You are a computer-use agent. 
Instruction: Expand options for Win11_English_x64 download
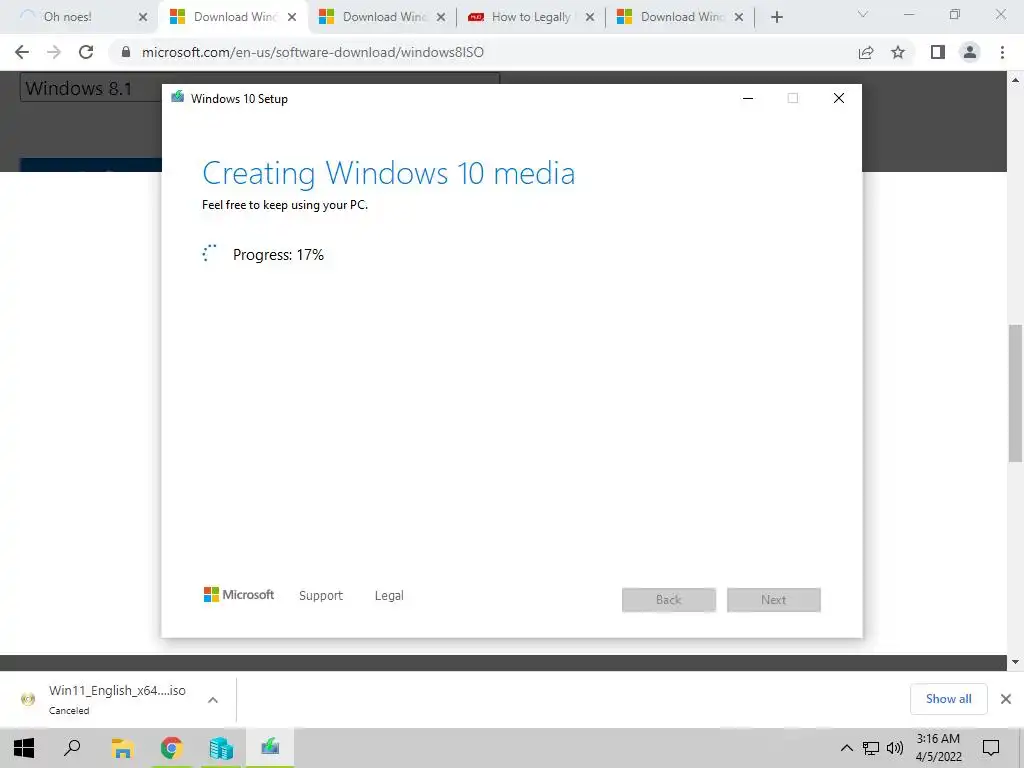pos(213,700)
